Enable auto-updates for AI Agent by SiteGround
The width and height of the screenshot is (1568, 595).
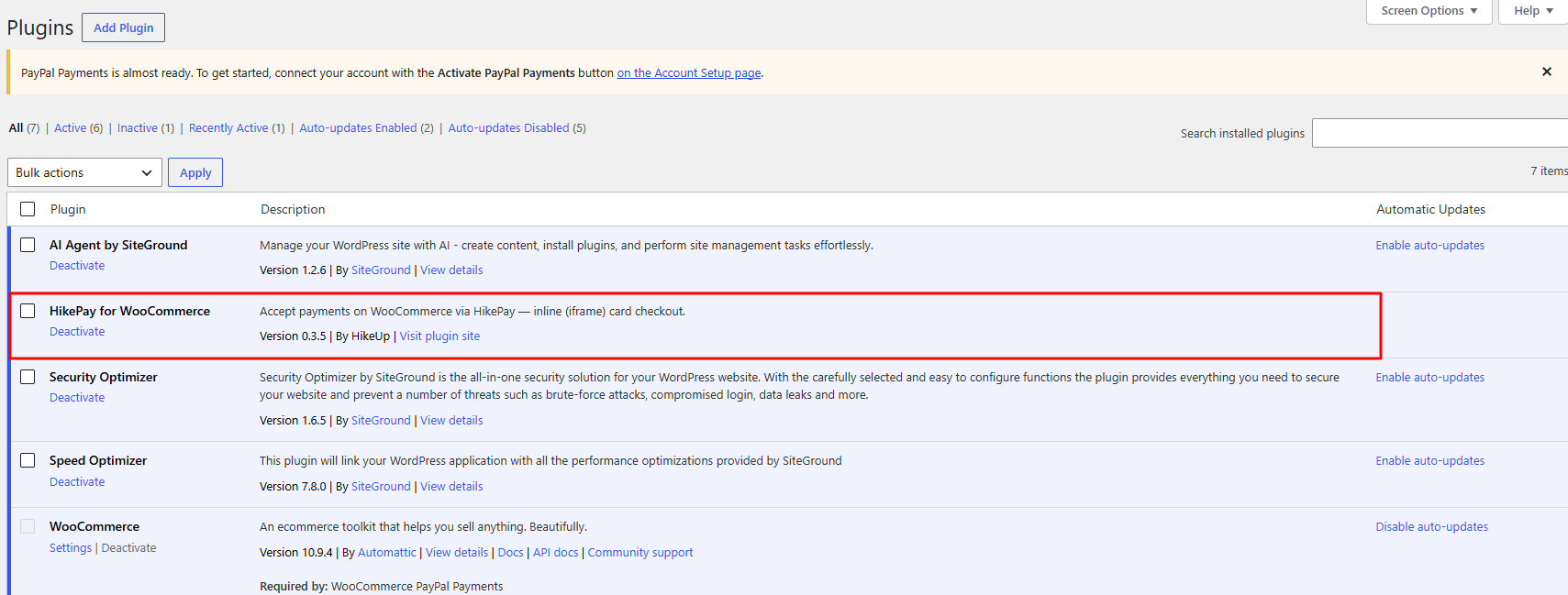(1429, 246)
